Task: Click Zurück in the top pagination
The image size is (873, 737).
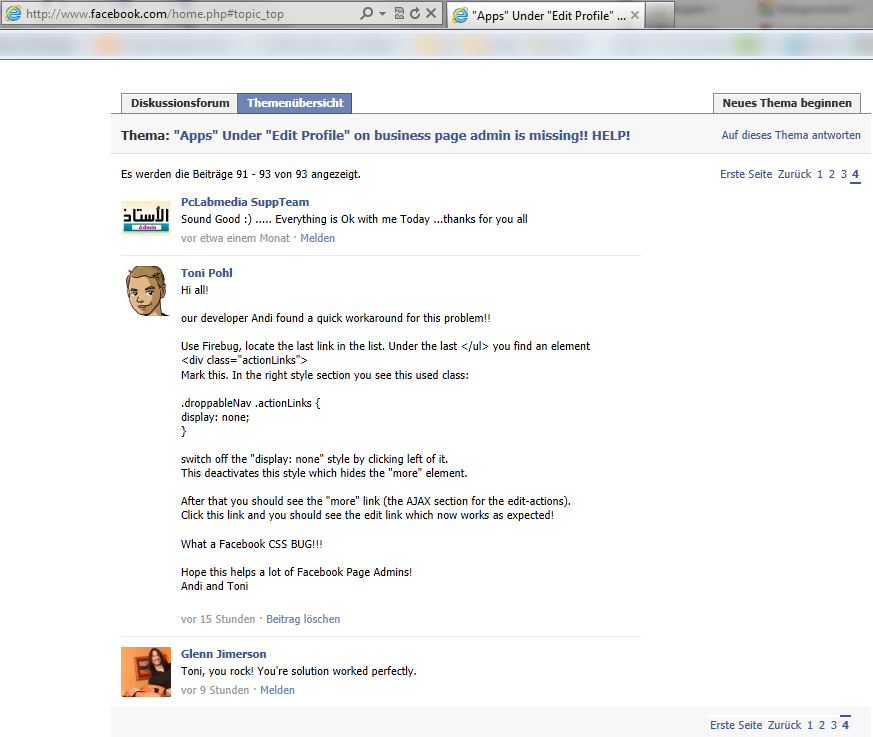Action: (x=794, y=174)
